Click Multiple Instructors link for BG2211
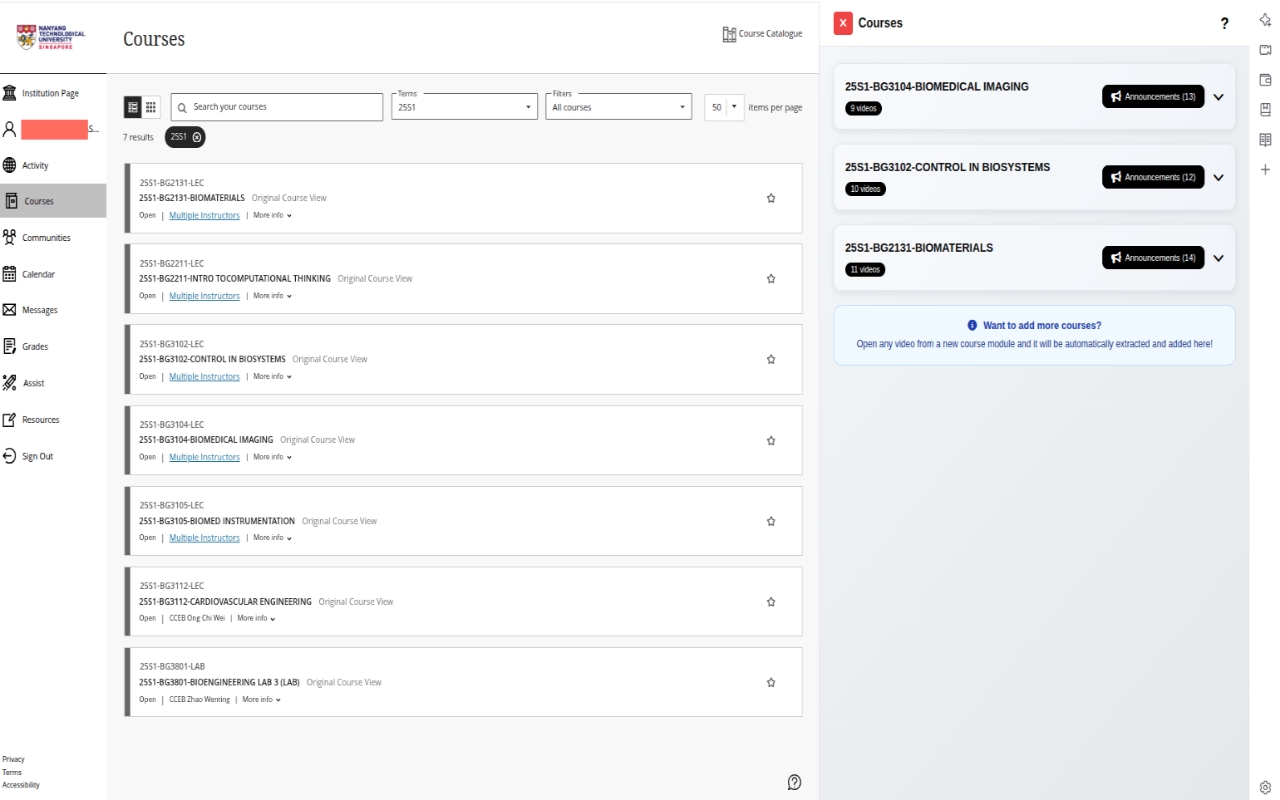1280x800 pixels. point(204,296)
